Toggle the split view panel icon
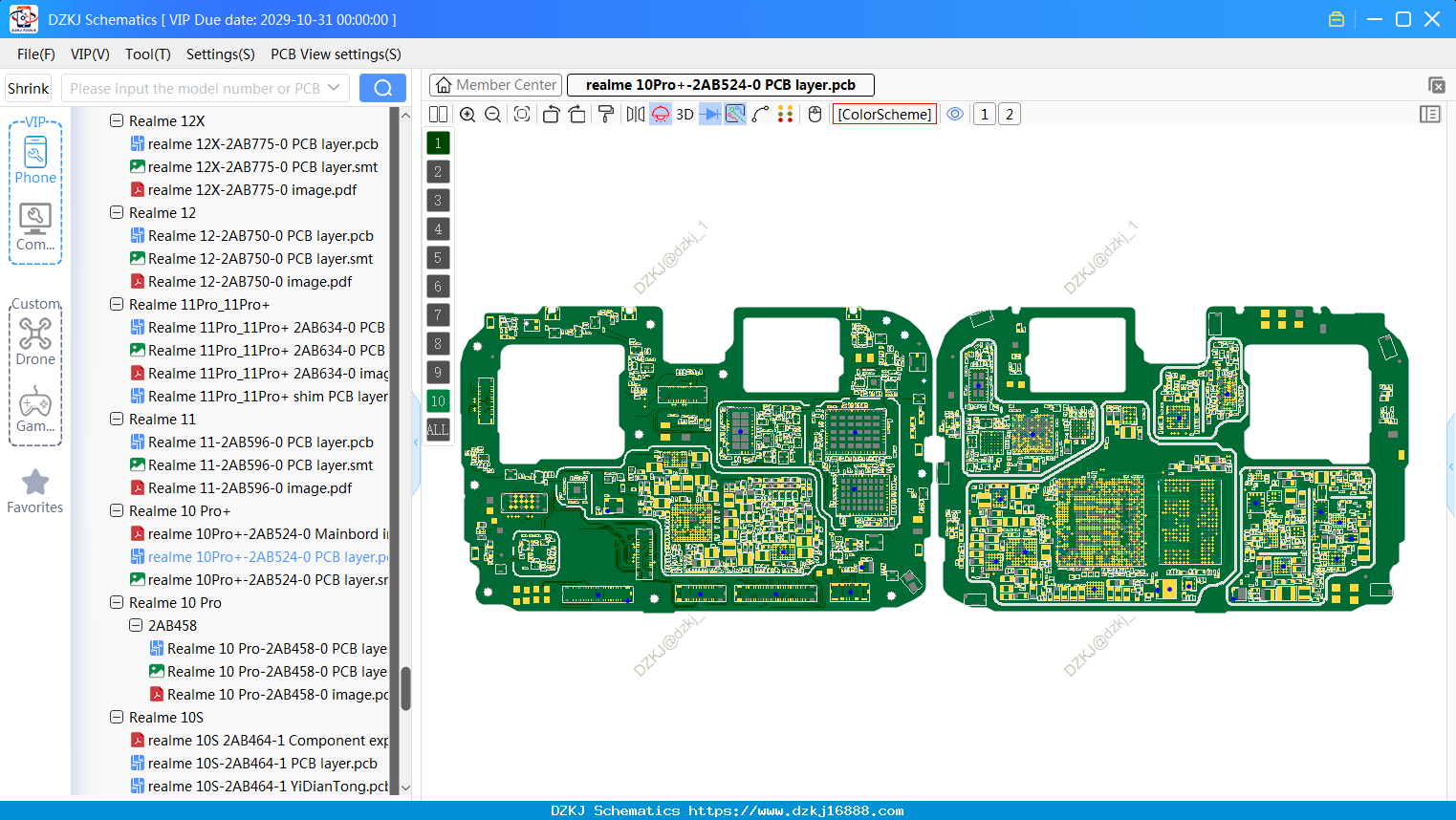This screenshot has width=1456, height=820. pyautogui.click(x=438, y=115)
